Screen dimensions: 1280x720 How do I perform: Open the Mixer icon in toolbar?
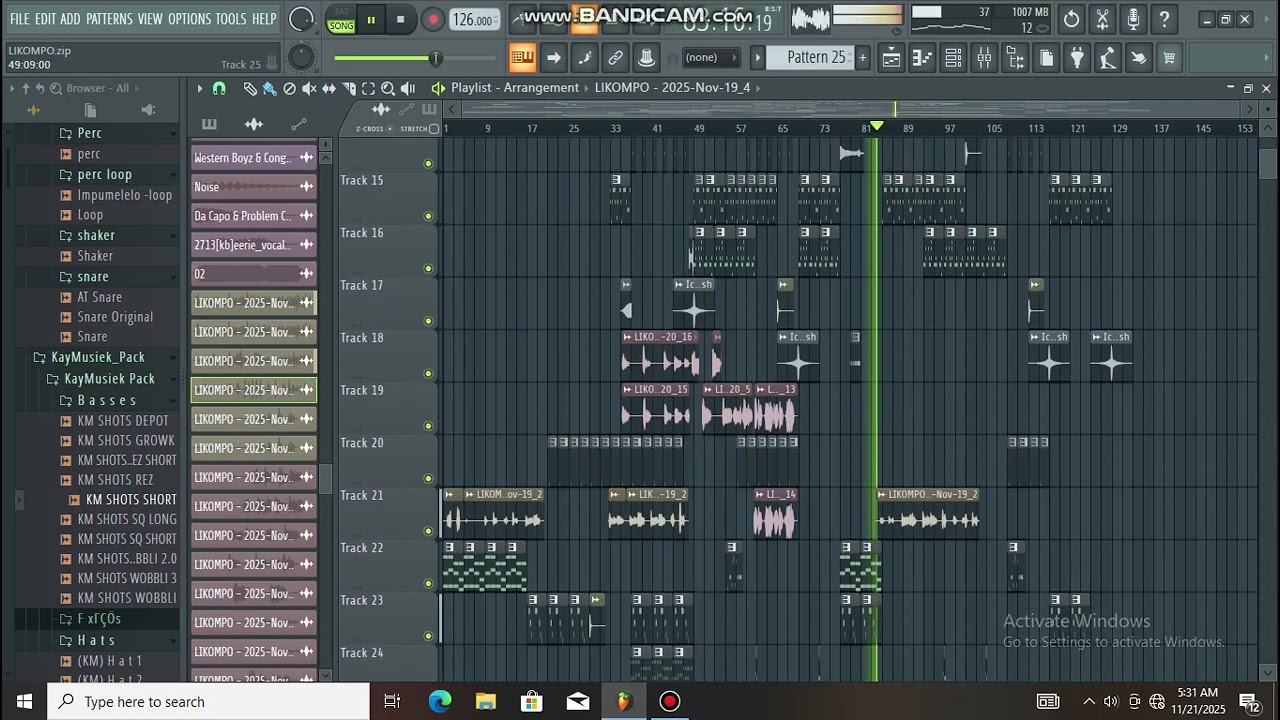coord(984,58)
